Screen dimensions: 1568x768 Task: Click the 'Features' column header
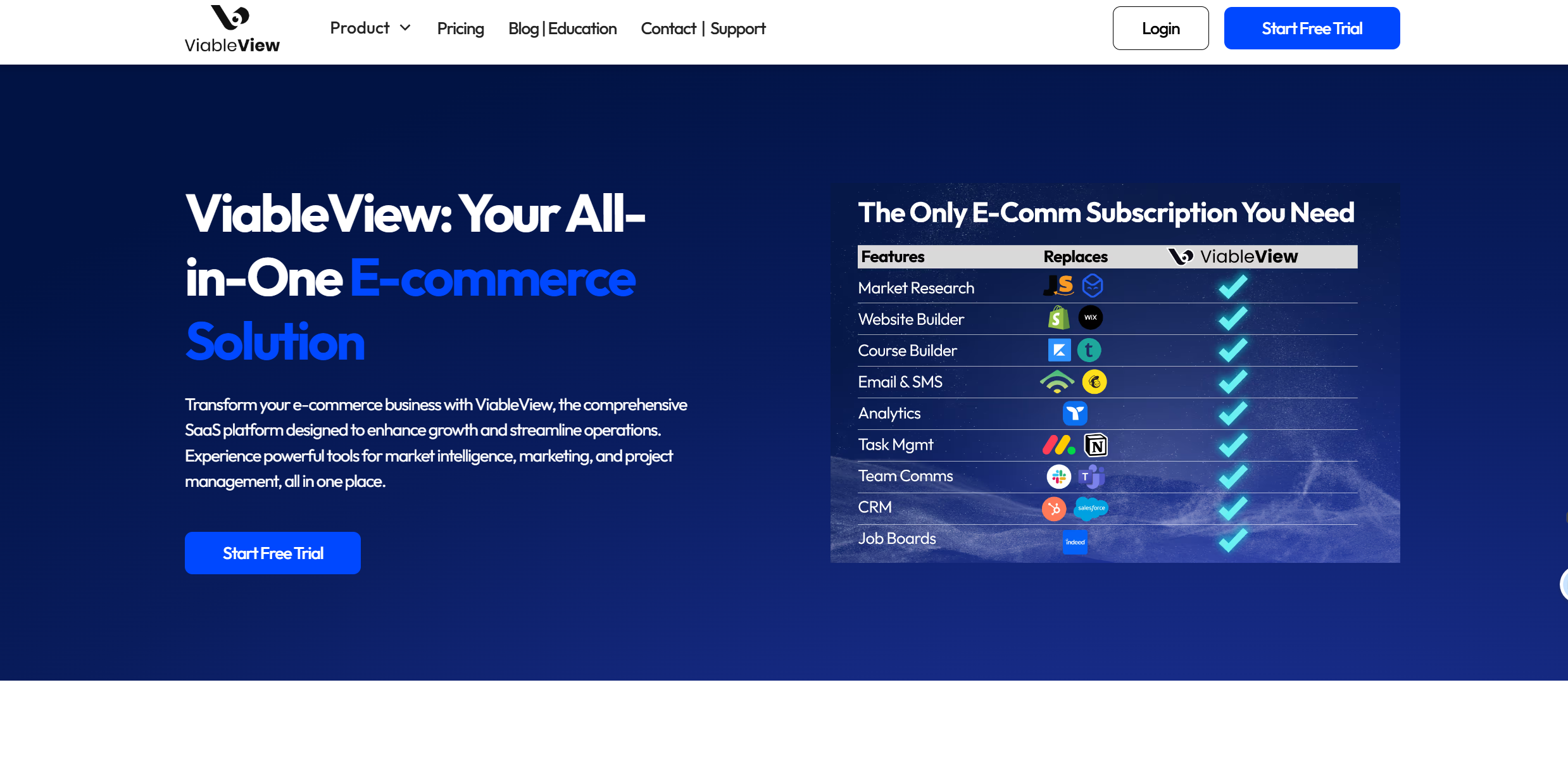893,256
